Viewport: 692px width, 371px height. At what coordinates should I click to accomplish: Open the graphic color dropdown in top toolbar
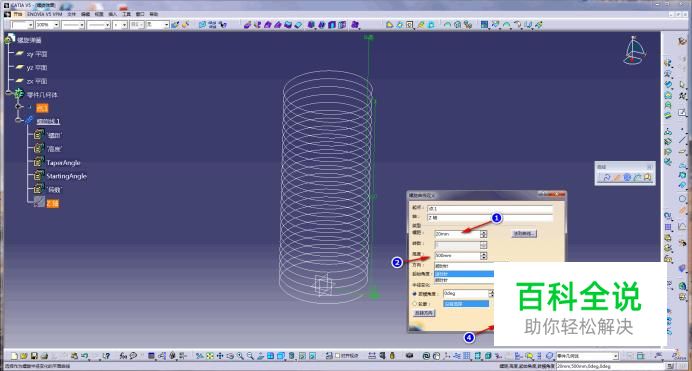click(x=30, y=25)
